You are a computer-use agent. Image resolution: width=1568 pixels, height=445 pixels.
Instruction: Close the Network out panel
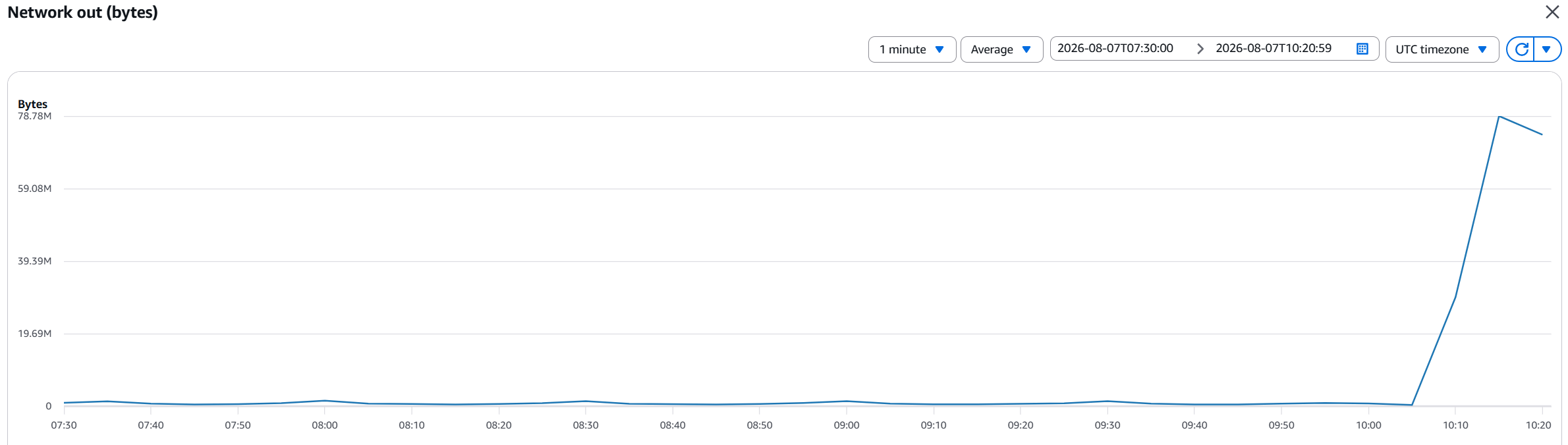(x=1552, y=12)
